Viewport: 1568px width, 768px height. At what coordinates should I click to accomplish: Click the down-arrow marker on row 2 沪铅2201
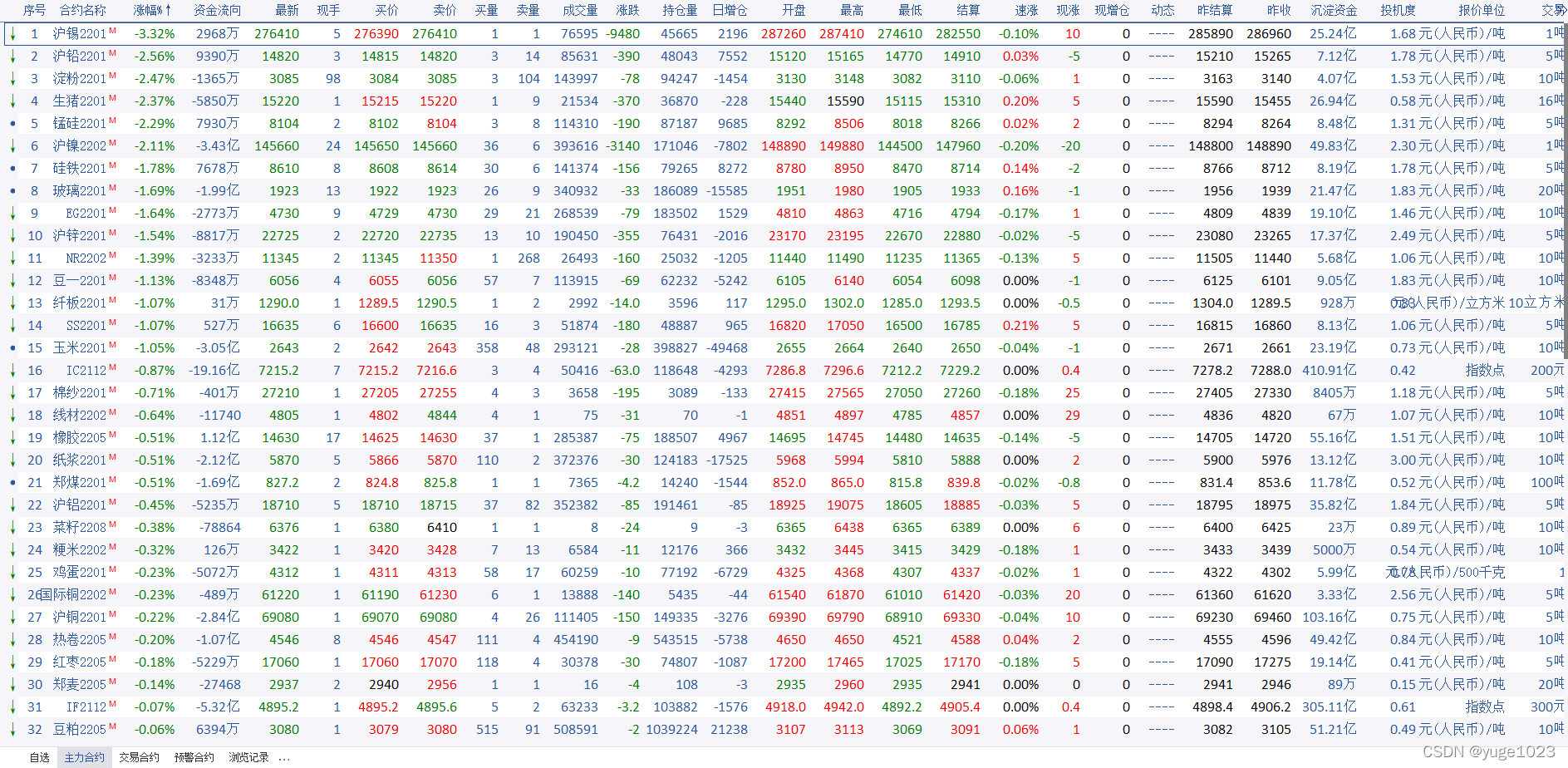(x=12, y=56)
